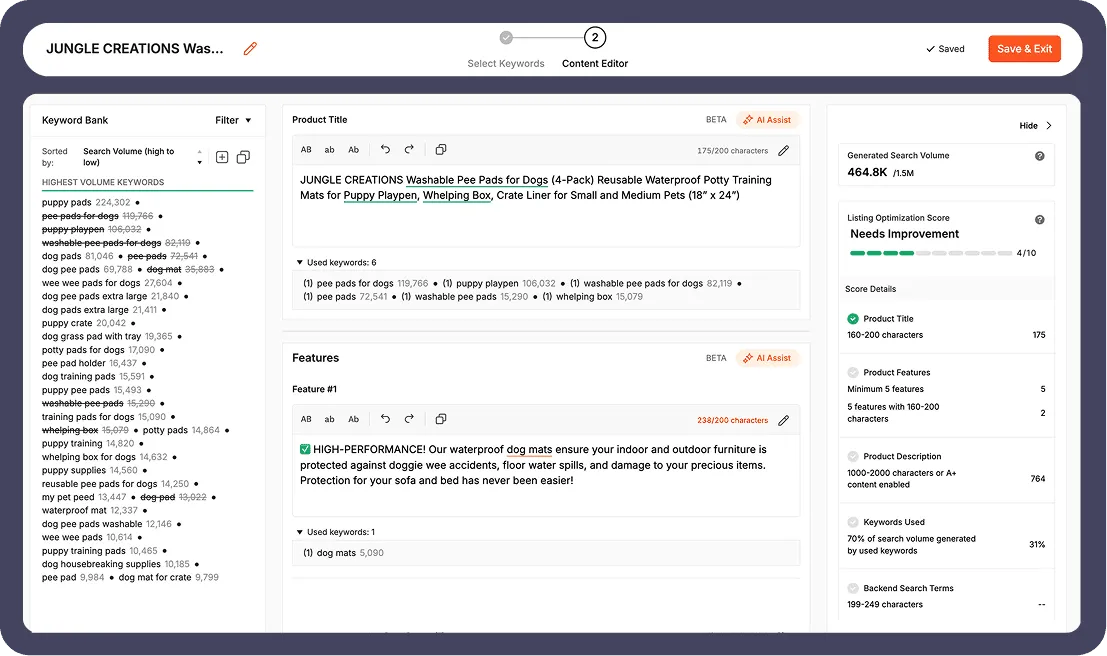Click inside the Feature #1 text area
The image size is (1107, 656).
tap(546, 475)
